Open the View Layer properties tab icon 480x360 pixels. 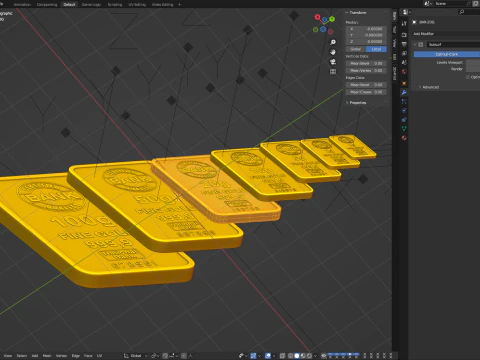pos(404,53)
